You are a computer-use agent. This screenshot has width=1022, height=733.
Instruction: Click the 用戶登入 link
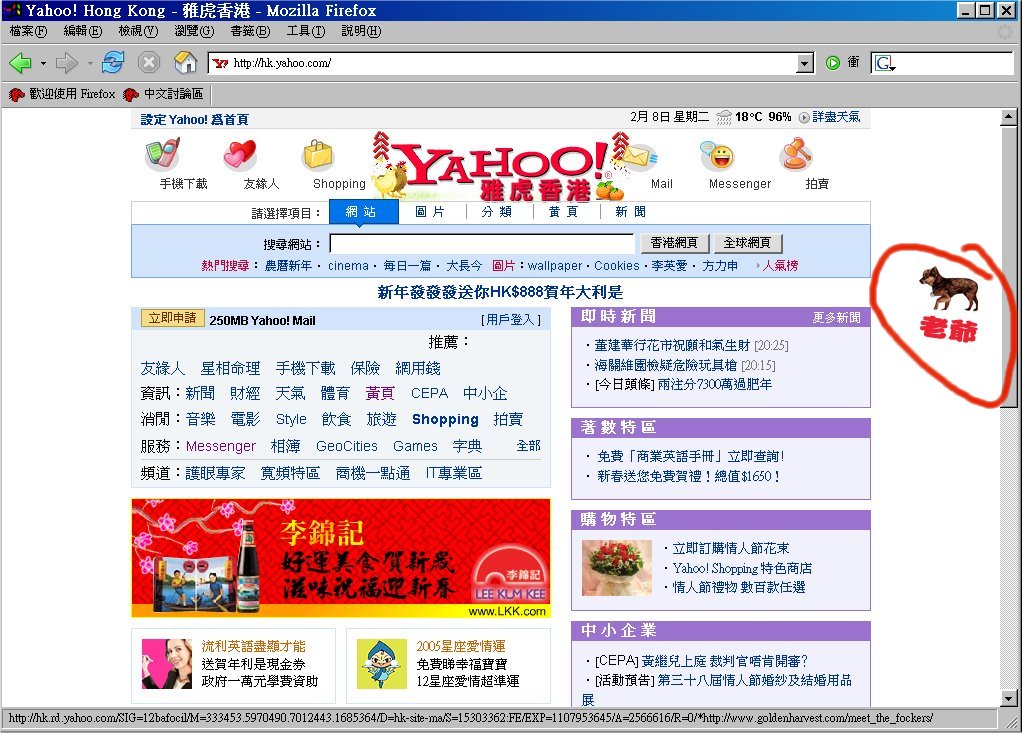click(x=511, y=320)
